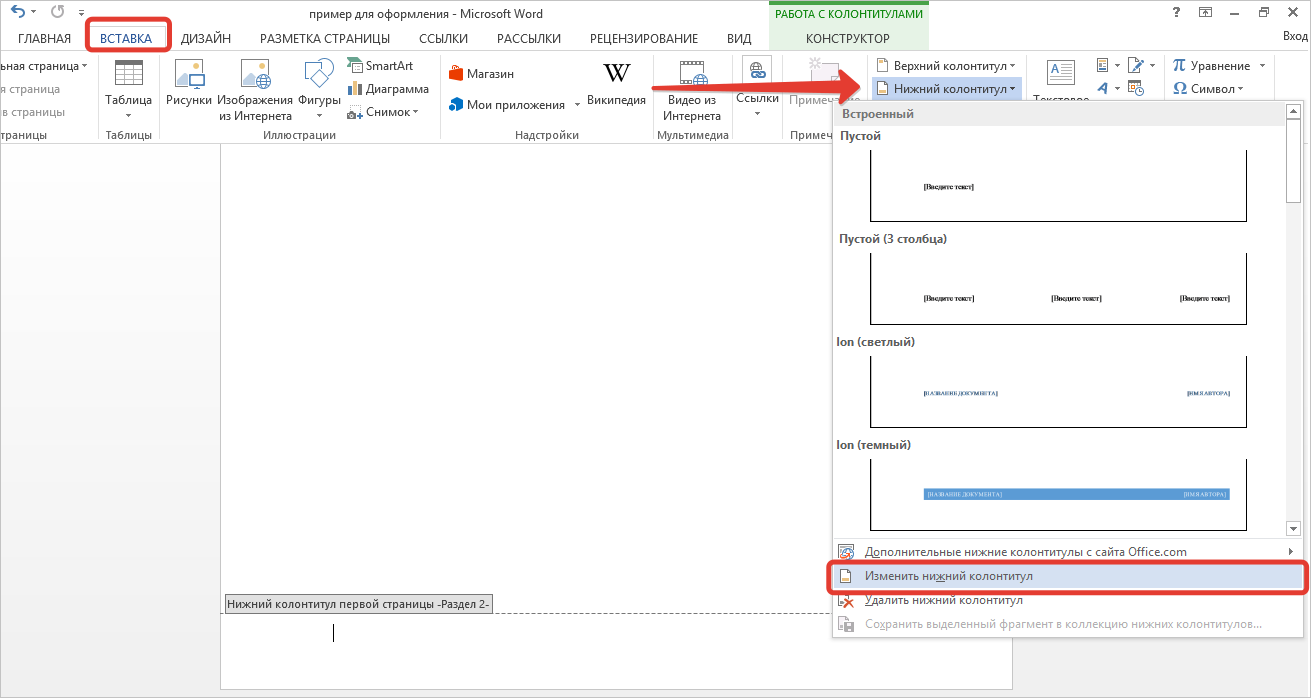Open Рисунки (Pictures) insert tool
The image size is (1311, 698).
[x=189, y=76]
